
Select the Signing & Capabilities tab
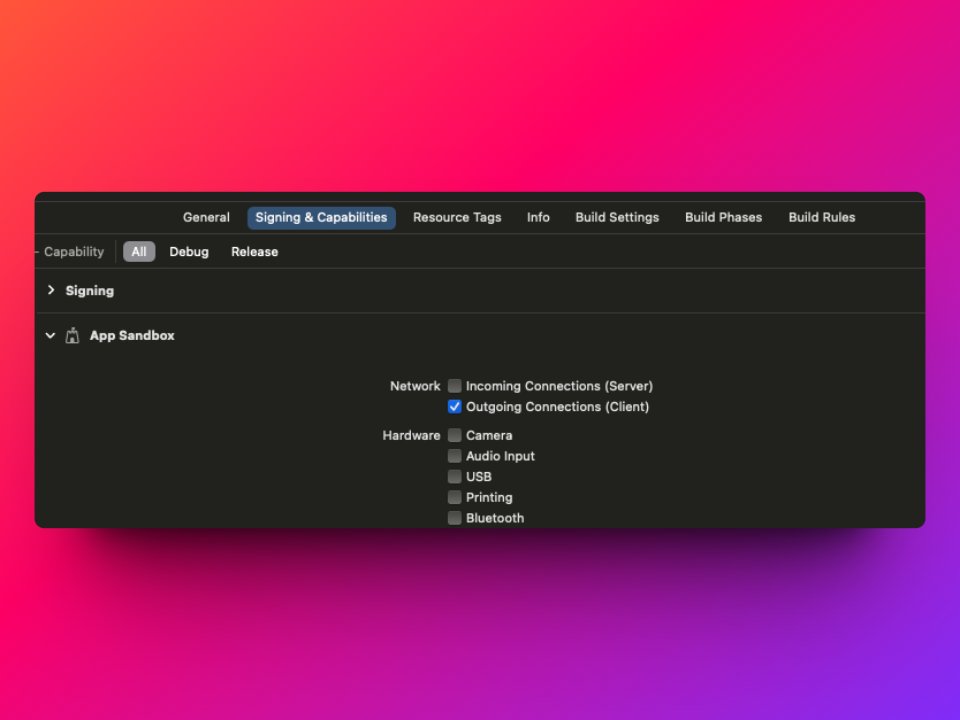point(321,217)
